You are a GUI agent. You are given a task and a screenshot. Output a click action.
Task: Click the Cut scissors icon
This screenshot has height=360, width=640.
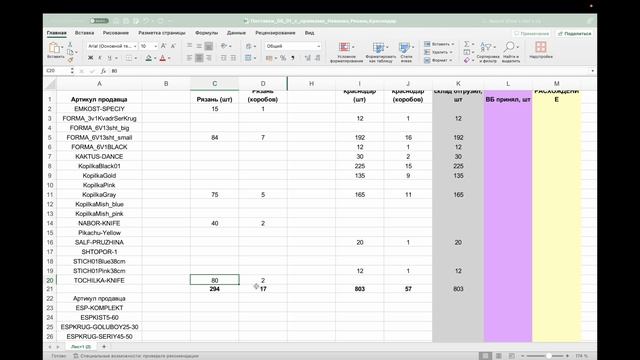pyautogui.click(x=70, y=44)
